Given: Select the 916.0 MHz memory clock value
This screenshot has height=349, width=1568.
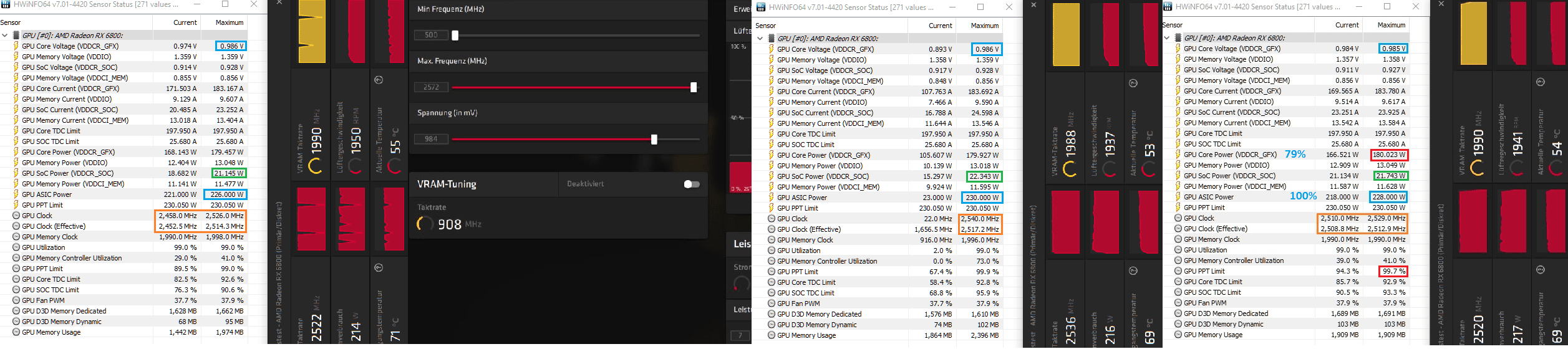Looking at the screenshot, I should tap(937, 240).
